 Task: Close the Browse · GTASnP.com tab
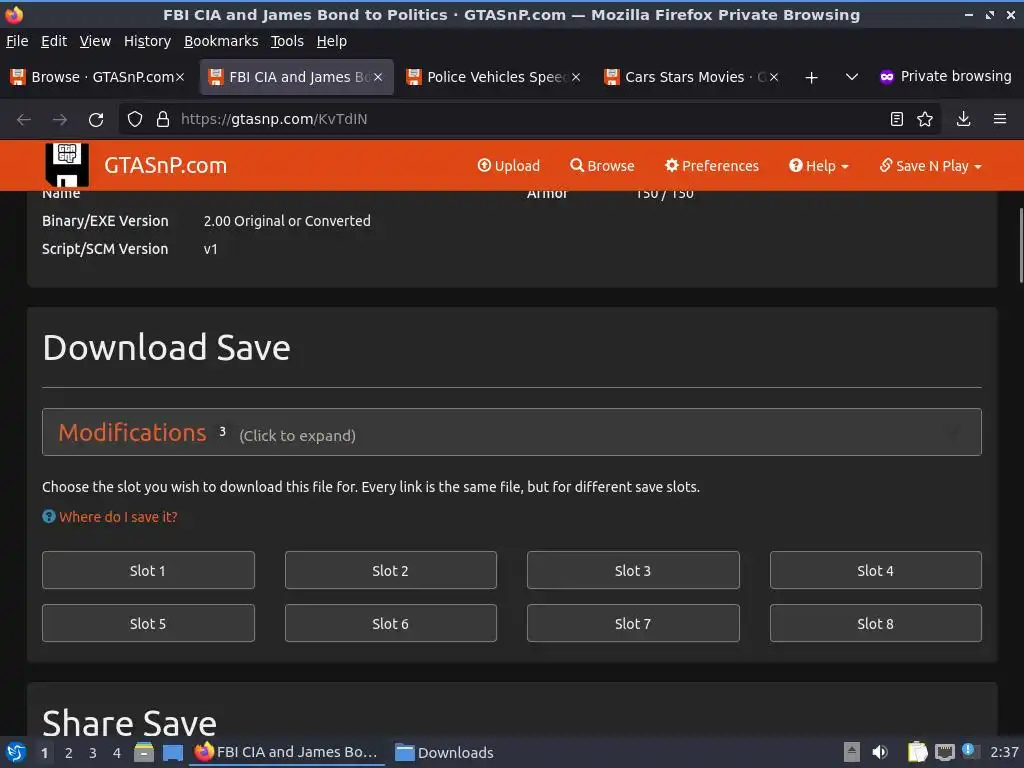point(180,77)
